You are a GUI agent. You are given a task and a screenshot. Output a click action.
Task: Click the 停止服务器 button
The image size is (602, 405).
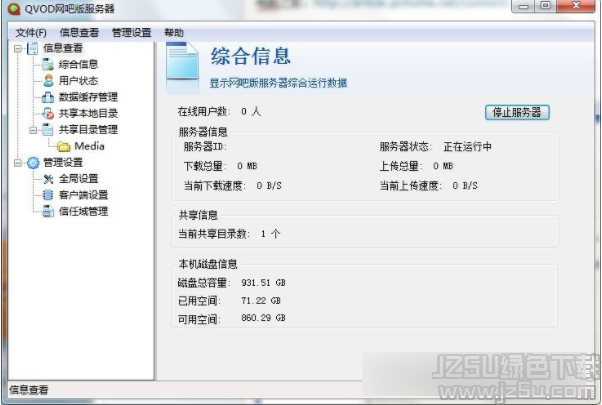(x=517, y=112)
